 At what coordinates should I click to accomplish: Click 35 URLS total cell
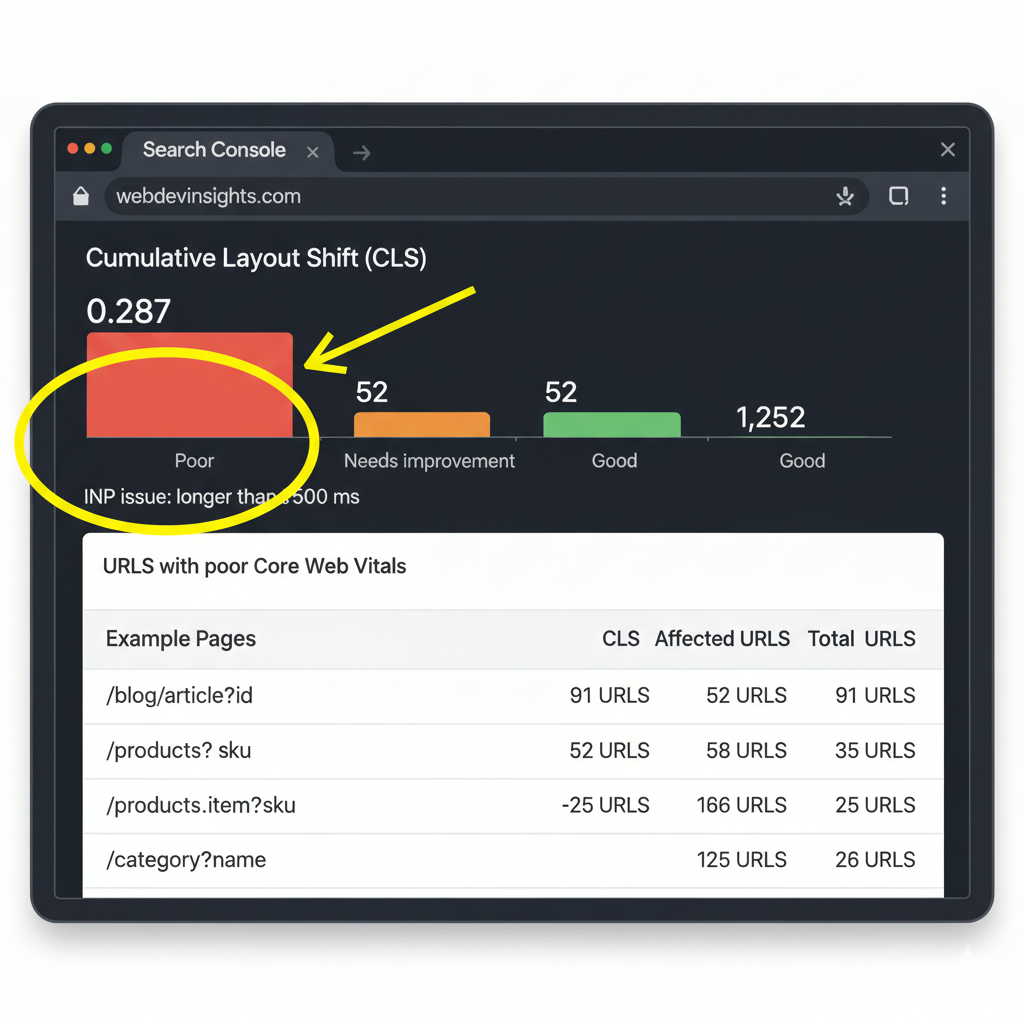[x=875, y=750]
